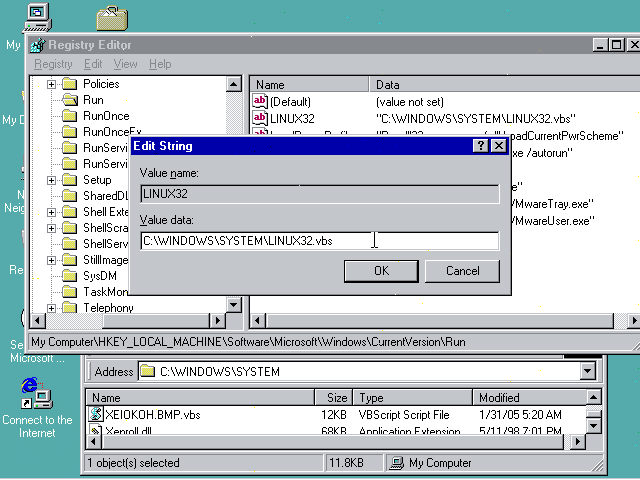The height and width of the screenshot is (480, 640).
Task: Open the Registry menu
Action: [53, 64]
